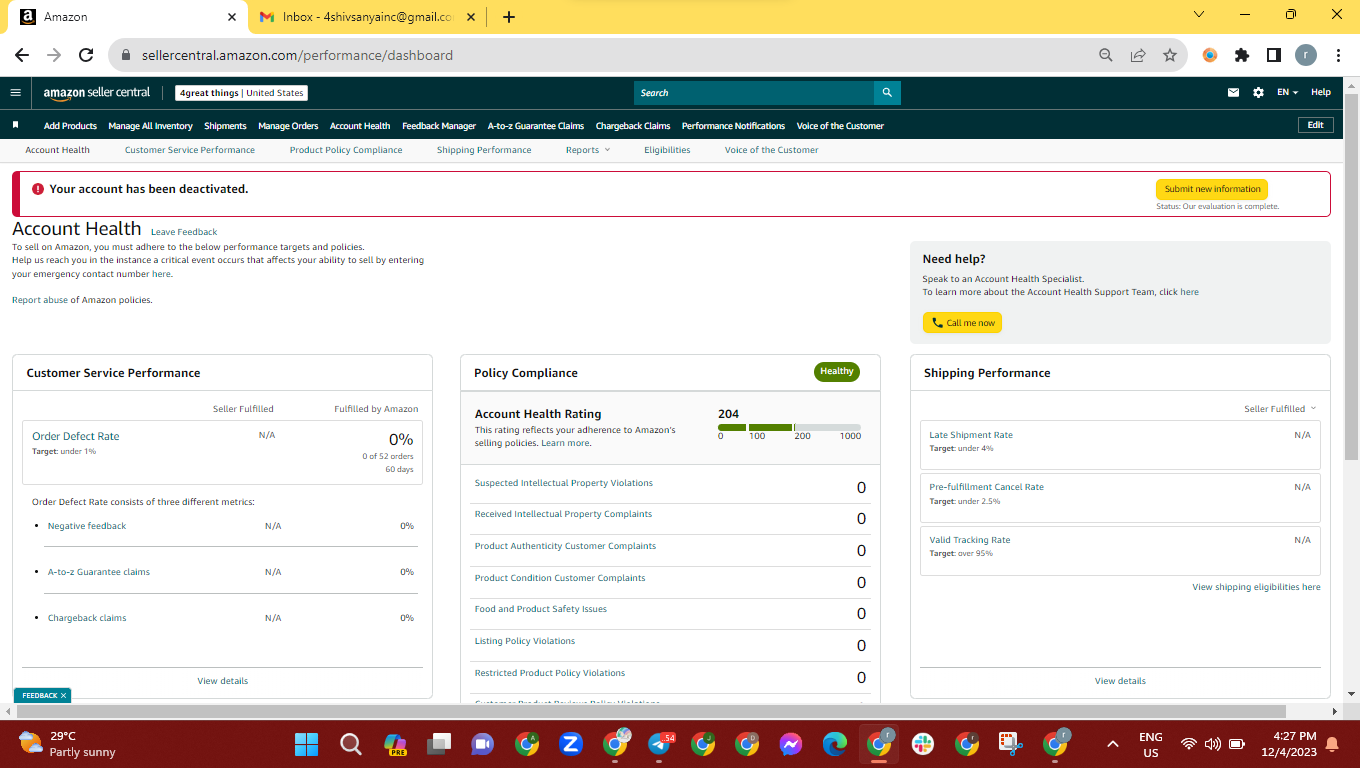Open Microsoft Edge from the taskbar
This screenshot has height=768, width=1360.
pos(834,744)
